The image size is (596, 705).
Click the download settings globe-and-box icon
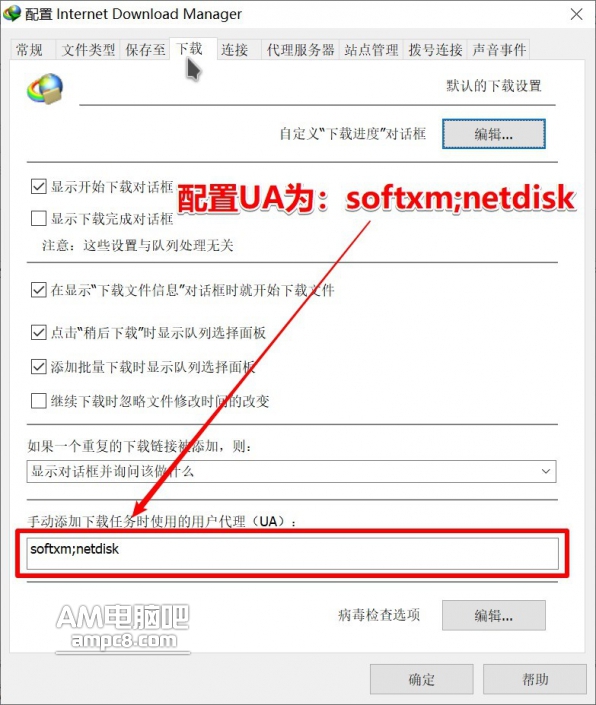click(45, 89)
